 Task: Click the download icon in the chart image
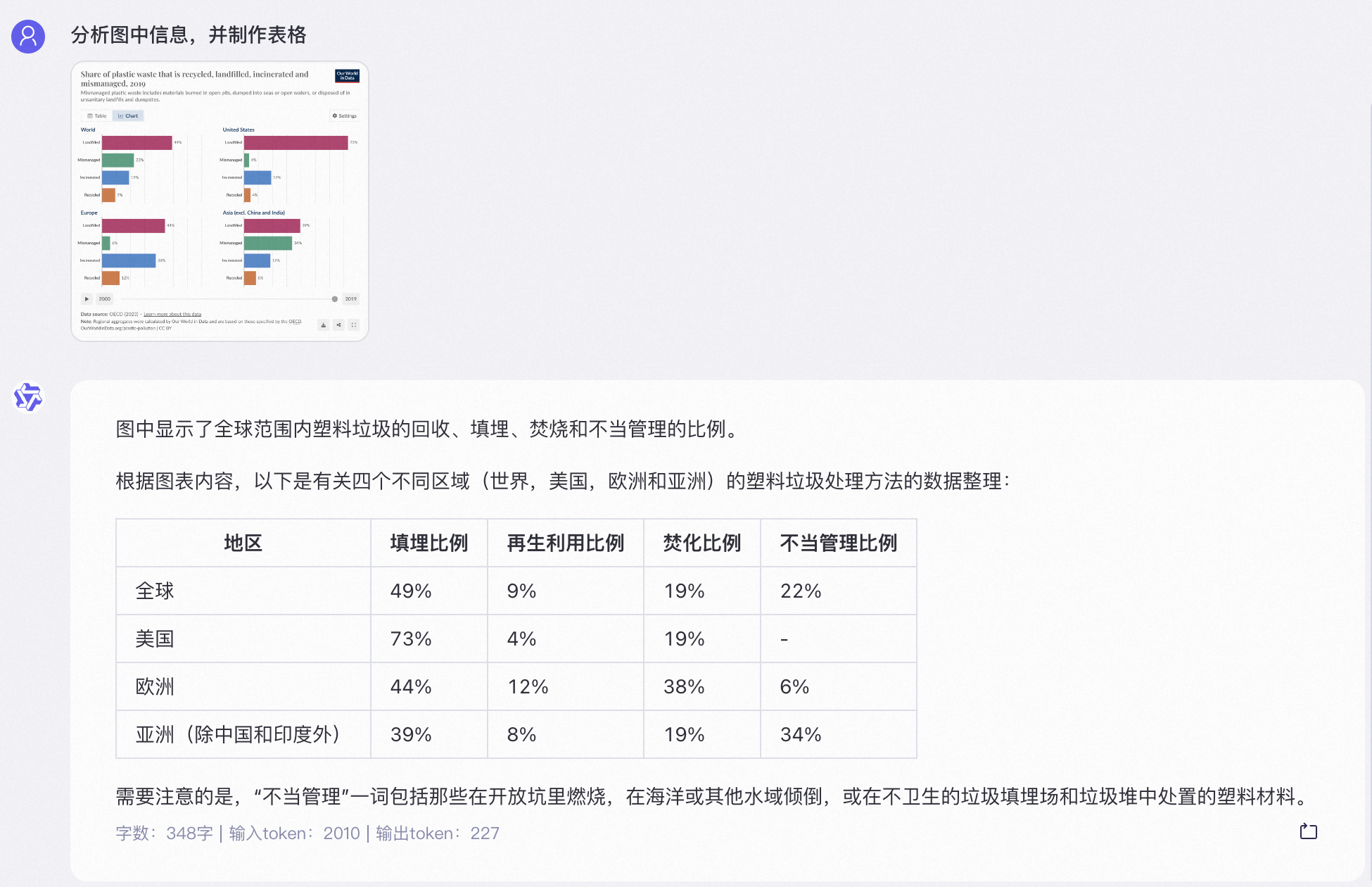323,325
